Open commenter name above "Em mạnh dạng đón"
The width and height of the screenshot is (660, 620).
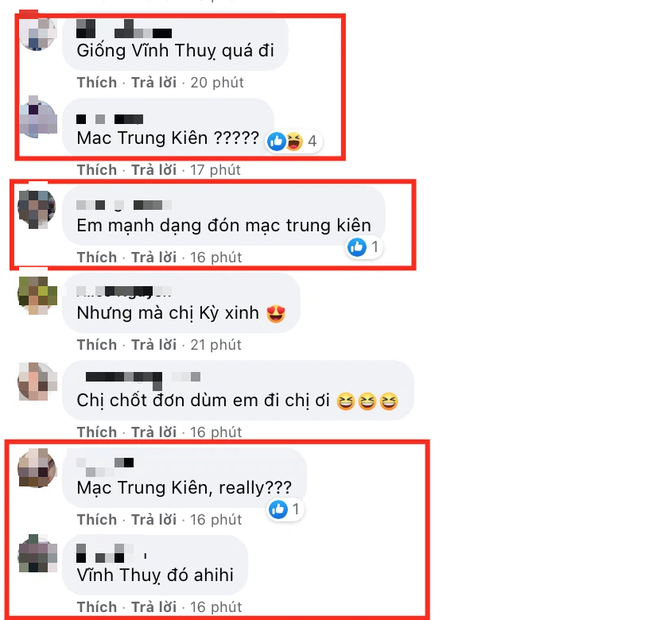(x=124, y=205)
